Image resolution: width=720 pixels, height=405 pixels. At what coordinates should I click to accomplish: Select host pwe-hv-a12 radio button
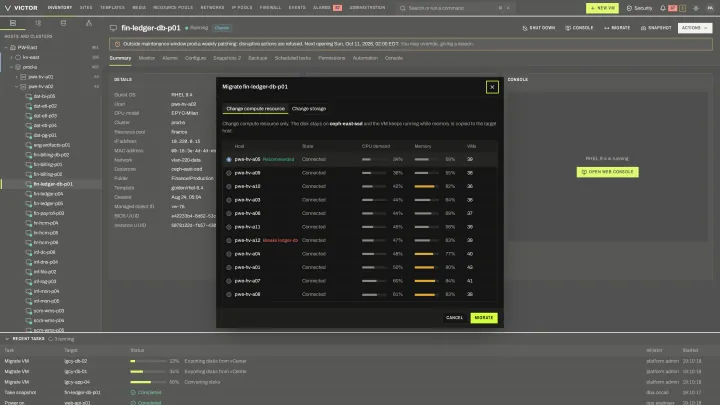pos(229,241)
